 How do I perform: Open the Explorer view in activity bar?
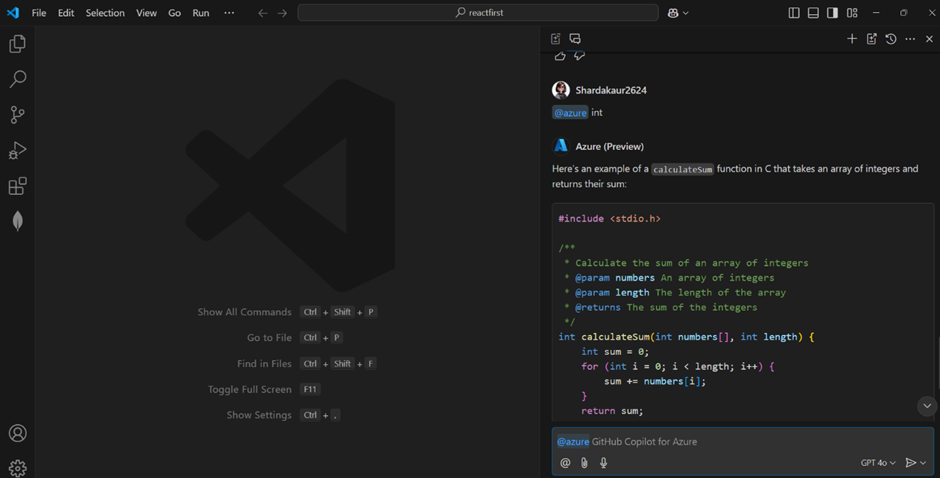[17, 44]
